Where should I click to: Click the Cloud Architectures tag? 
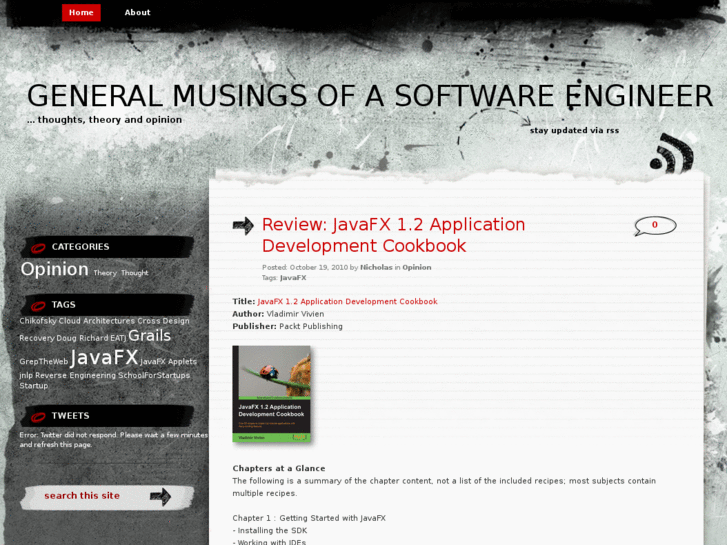(96, 321)
